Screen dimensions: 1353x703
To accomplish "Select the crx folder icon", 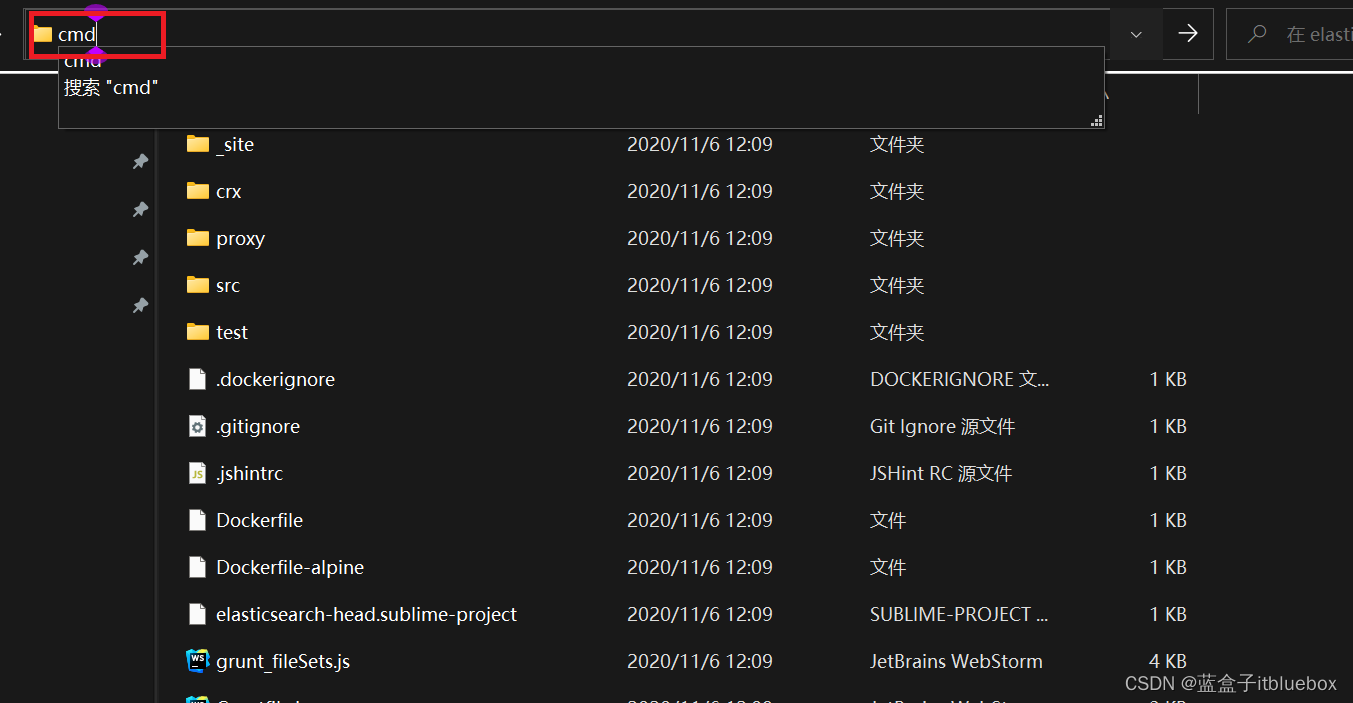I will click(x=197, y=191).
